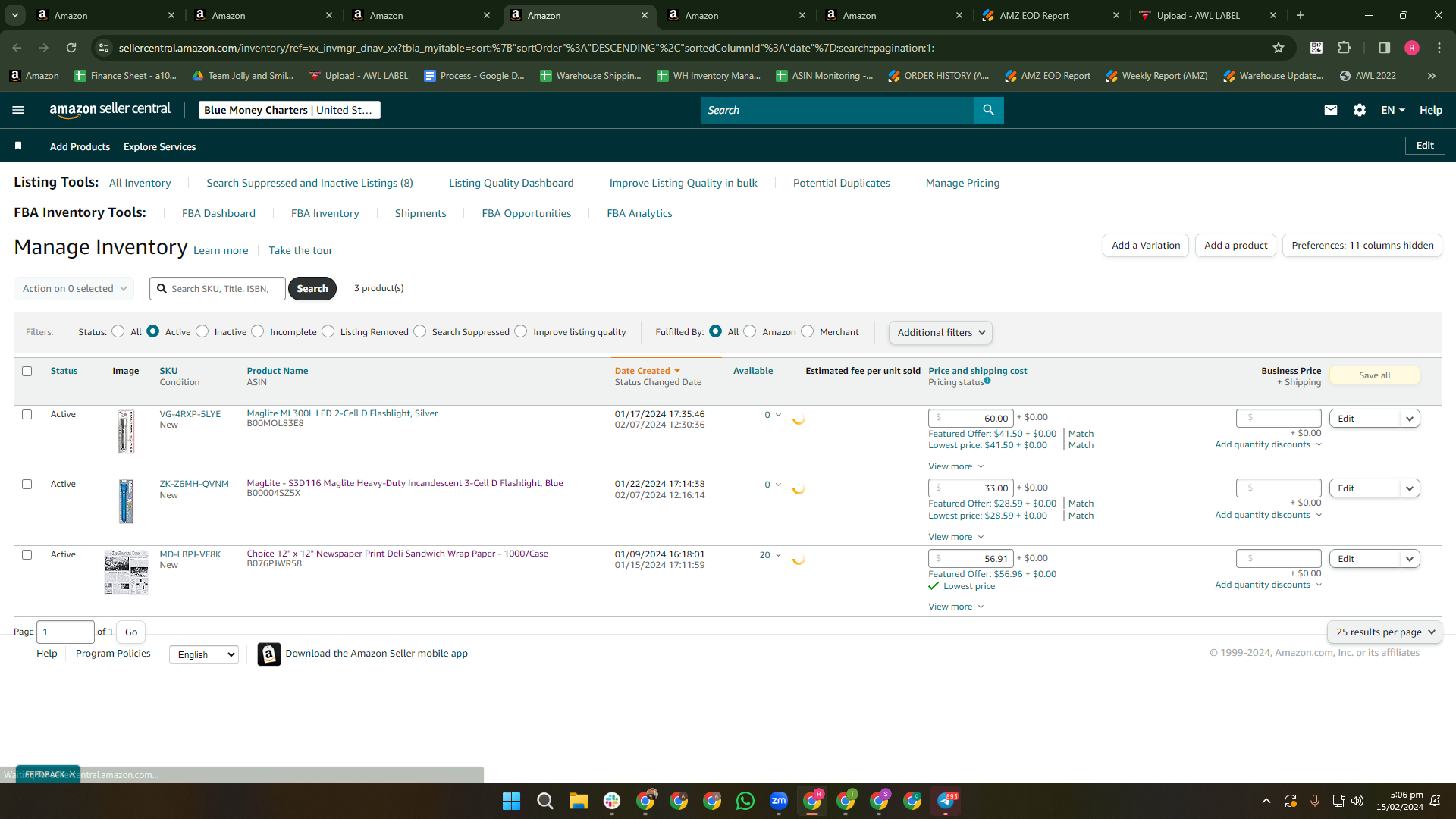Open the Shipments tool link
The height and width of the screenshot is (819, 1456).
420,213
